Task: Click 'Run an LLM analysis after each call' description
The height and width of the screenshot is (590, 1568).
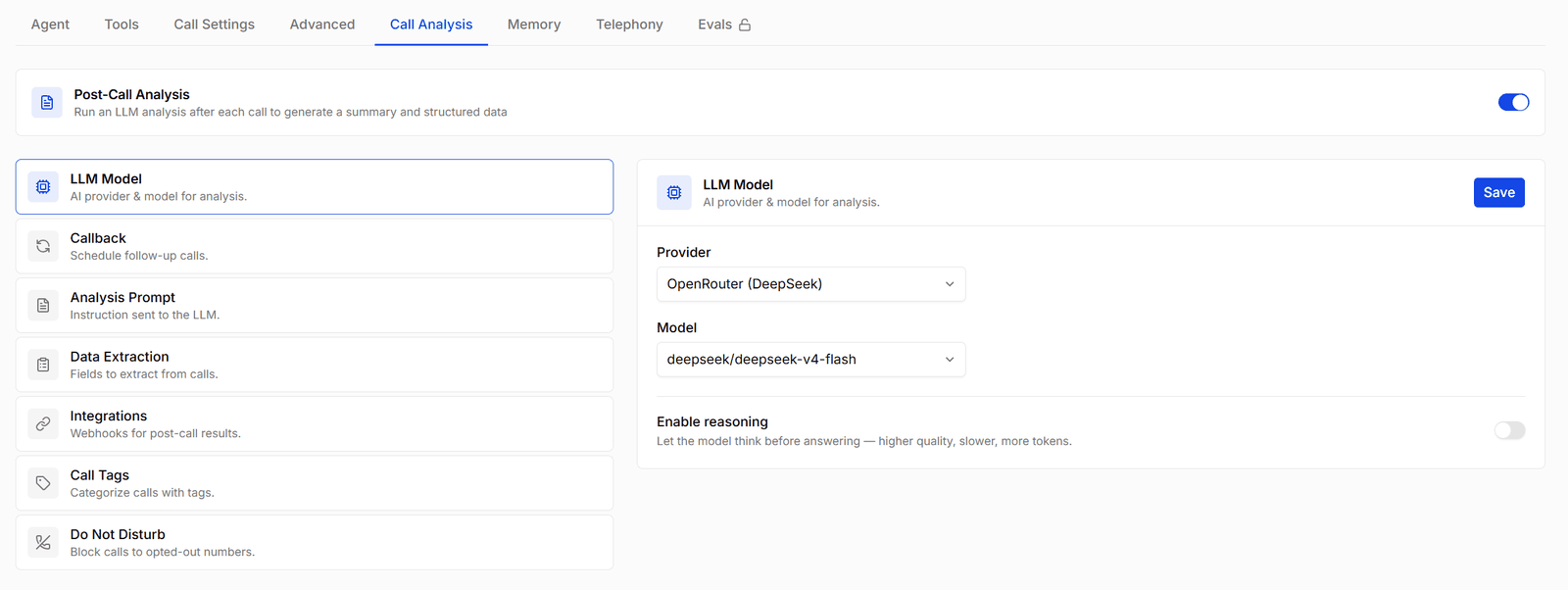Action: click(291, 112)
